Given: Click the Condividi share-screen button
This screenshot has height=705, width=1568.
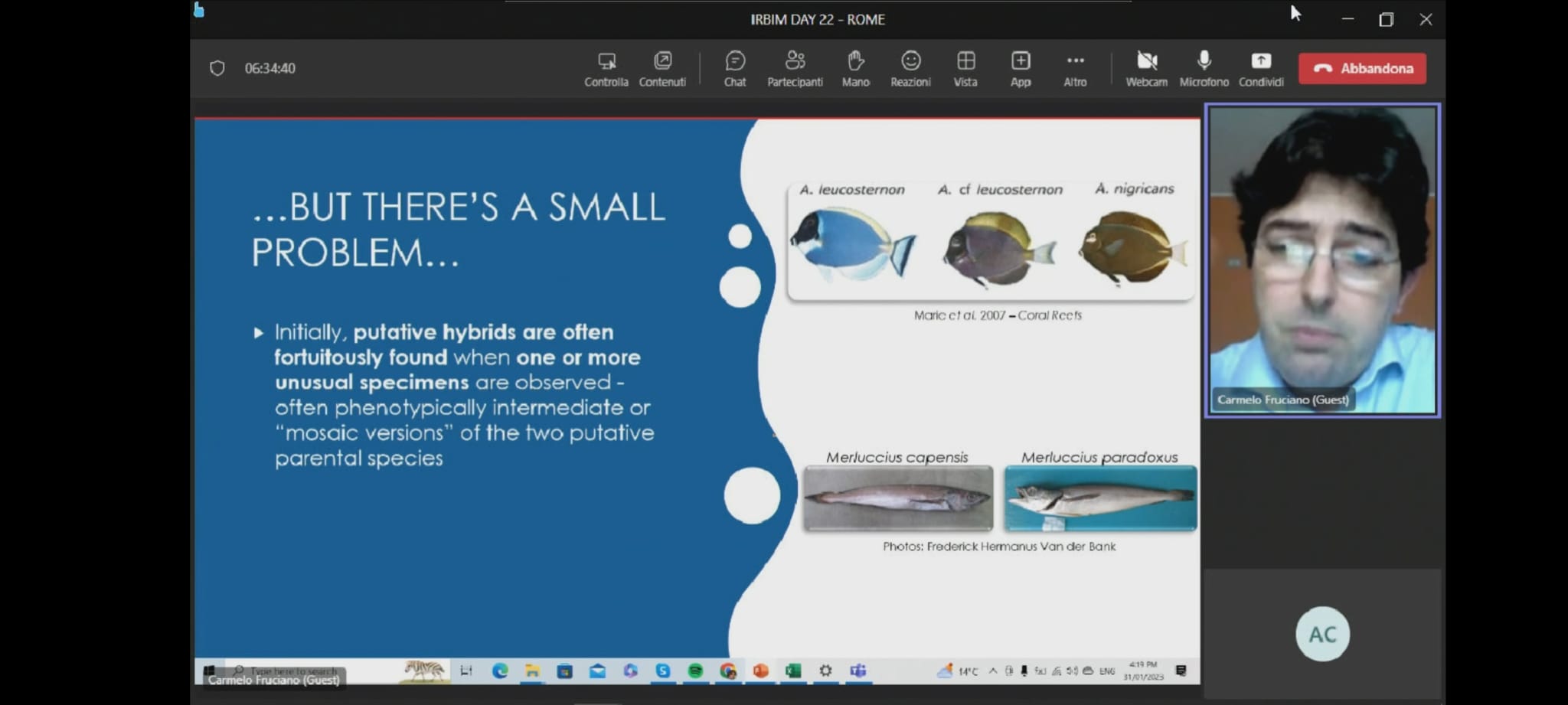Looking at the screenshot, I should click(1261, 69).
